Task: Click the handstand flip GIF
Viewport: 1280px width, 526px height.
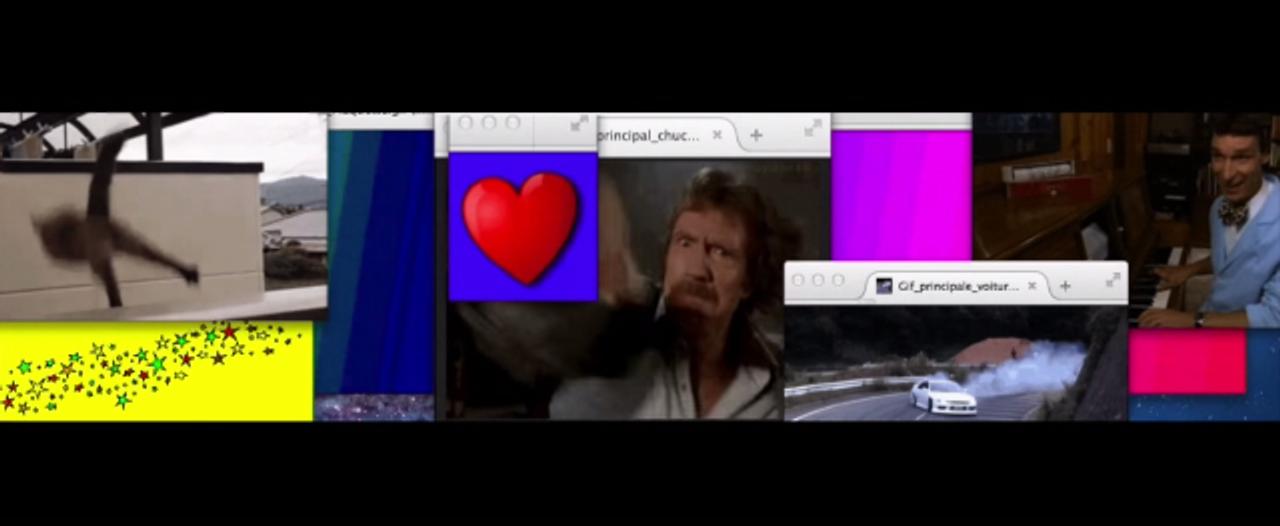Action: click(x=163, y=215)
